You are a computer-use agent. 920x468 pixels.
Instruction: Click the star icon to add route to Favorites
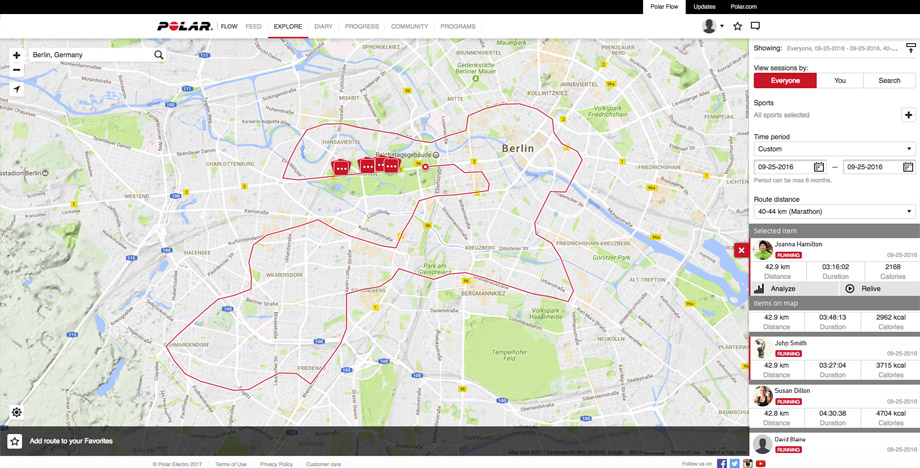15,441
